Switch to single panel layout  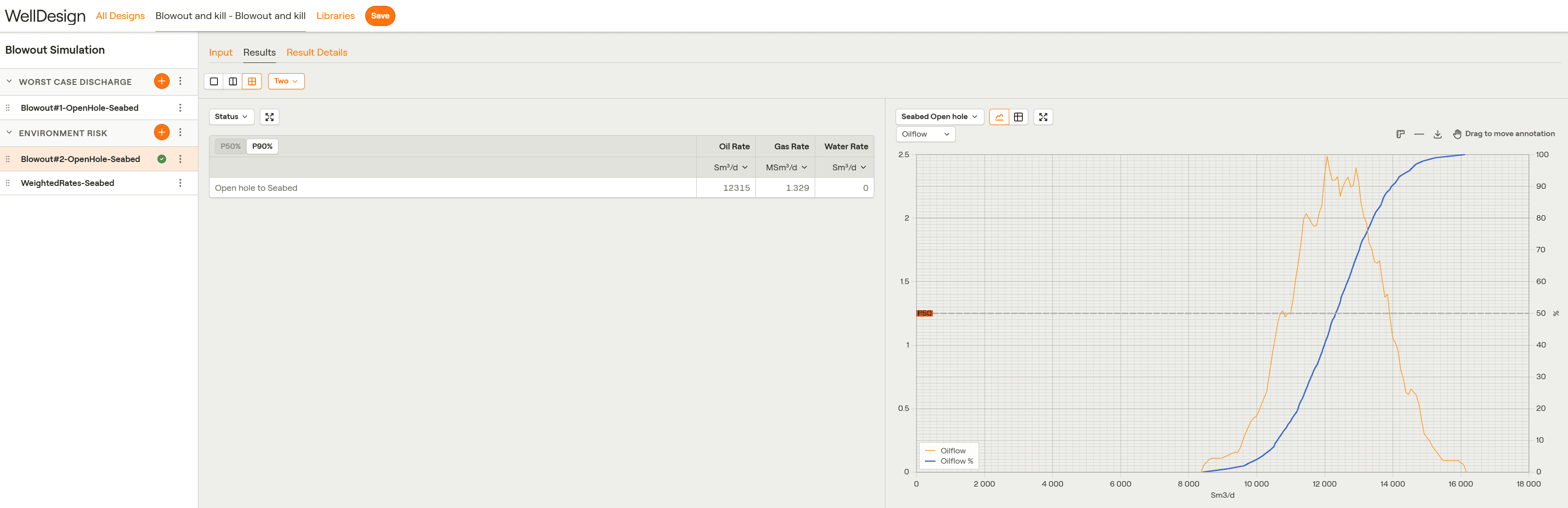coord(214,81)
